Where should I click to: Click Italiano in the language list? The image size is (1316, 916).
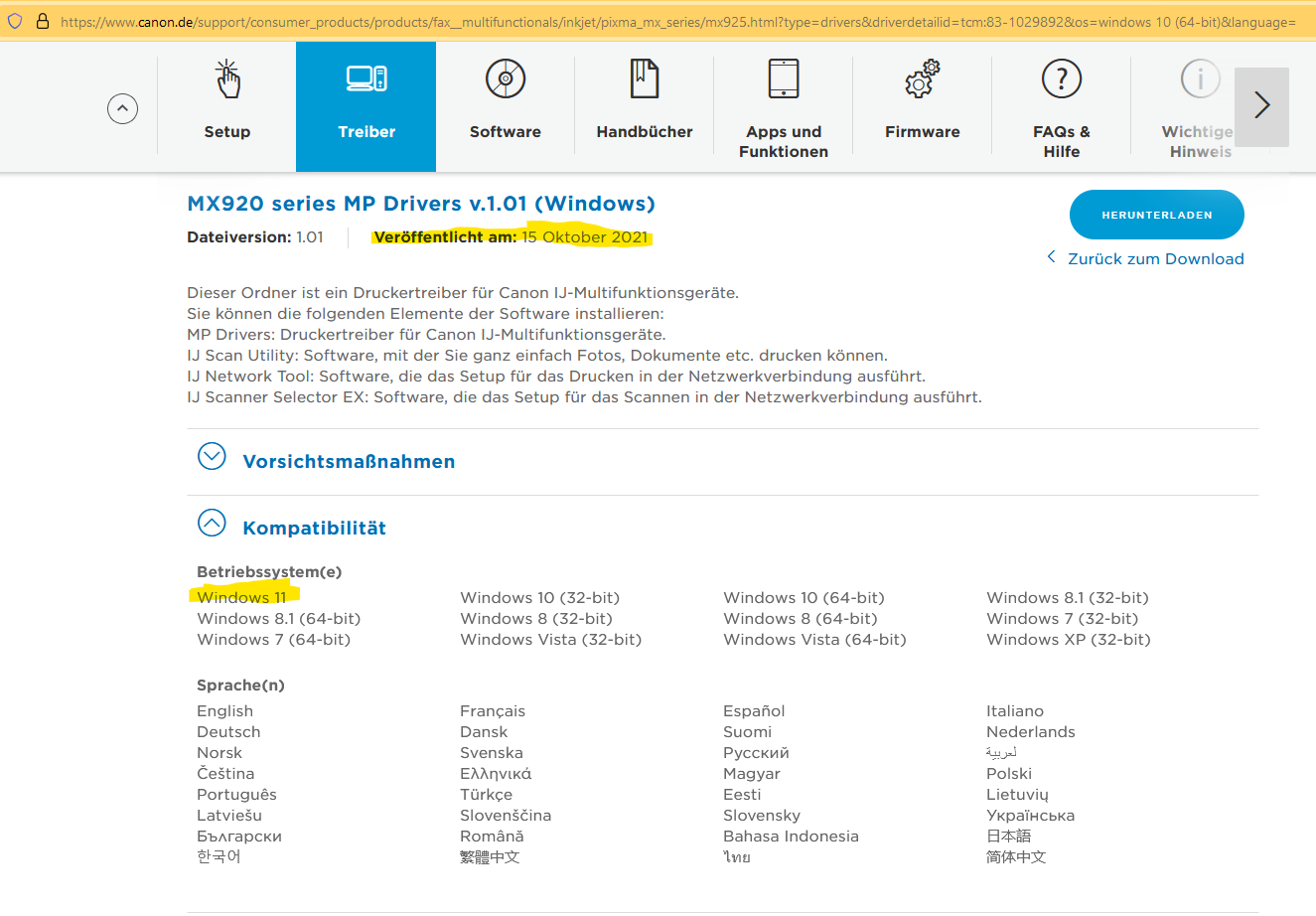1015,711
